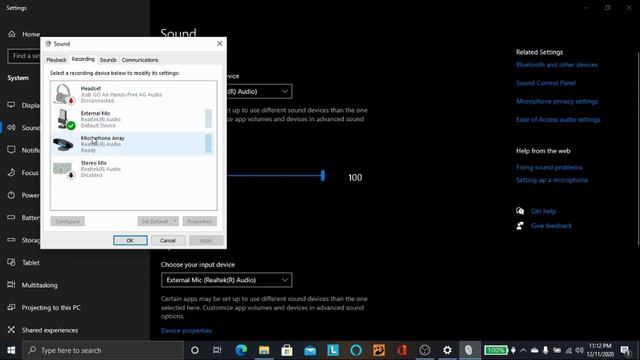Select the Microphone Array device icon
The image size is (640, 360).
tap(63, 144)
